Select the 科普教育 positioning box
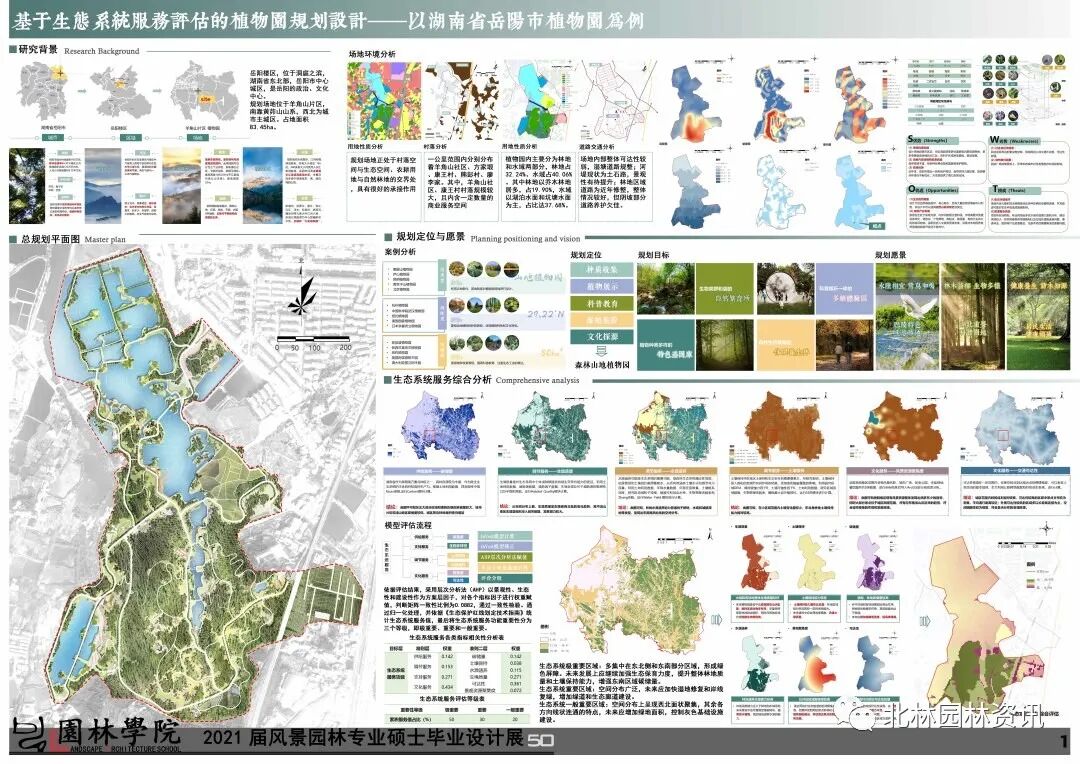Screen dimensions: 1080x764 [x=602, y=303]
